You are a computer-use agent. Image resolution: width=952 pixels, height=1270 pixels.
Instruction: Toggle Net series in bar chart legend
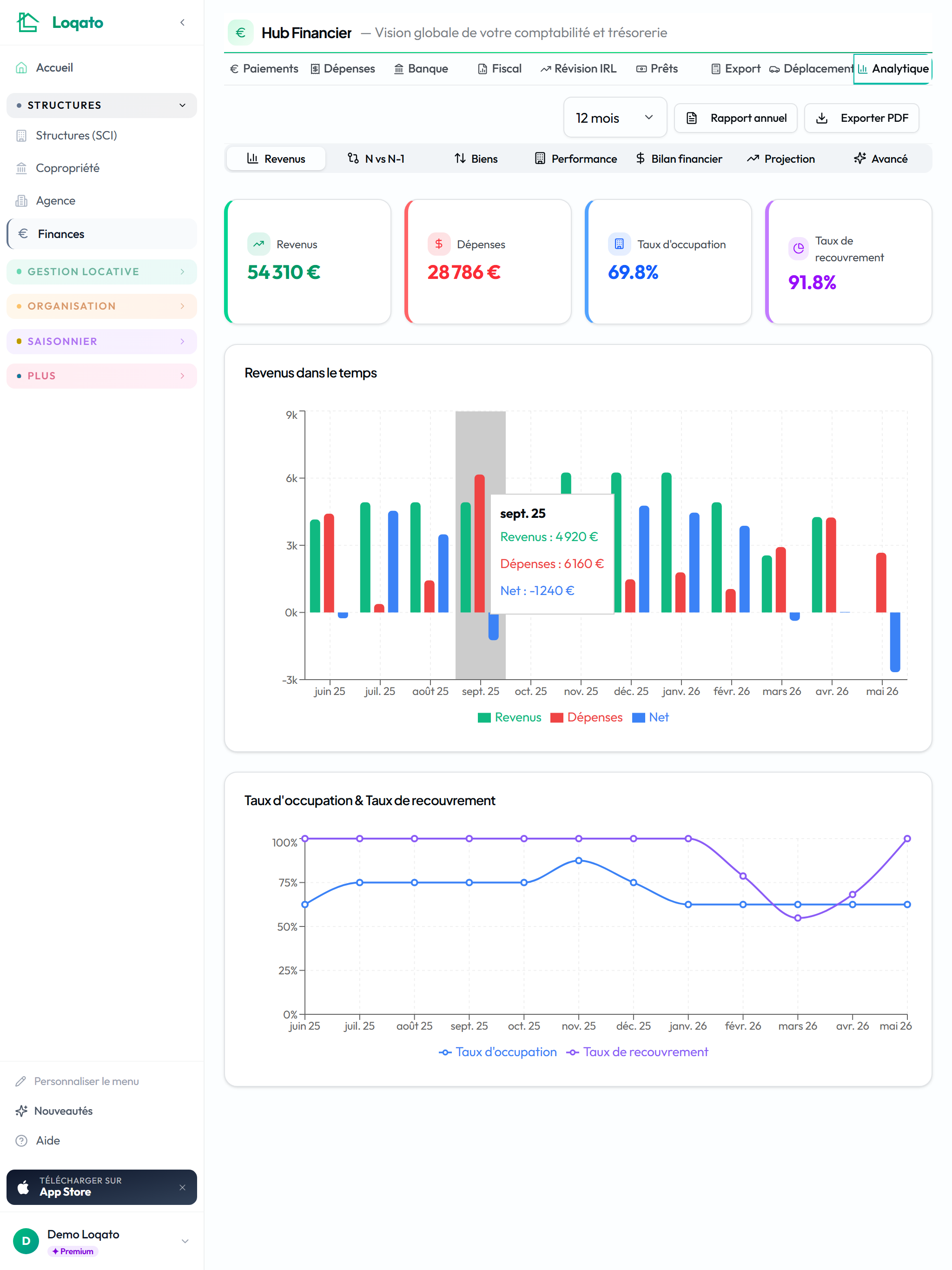[650, 717]
